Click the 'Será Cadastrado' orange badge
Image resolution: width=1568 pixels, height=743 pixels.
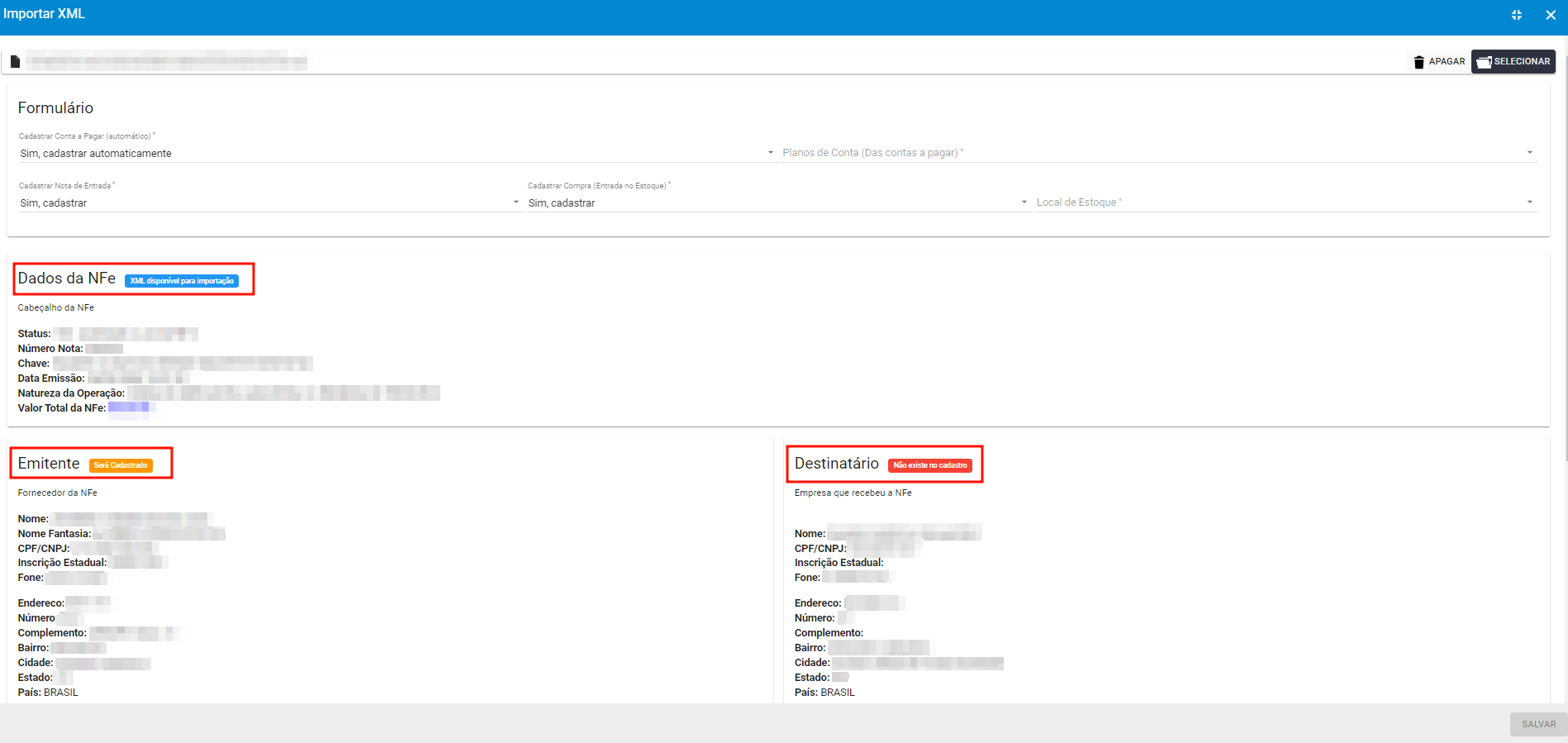click(121, 465)
